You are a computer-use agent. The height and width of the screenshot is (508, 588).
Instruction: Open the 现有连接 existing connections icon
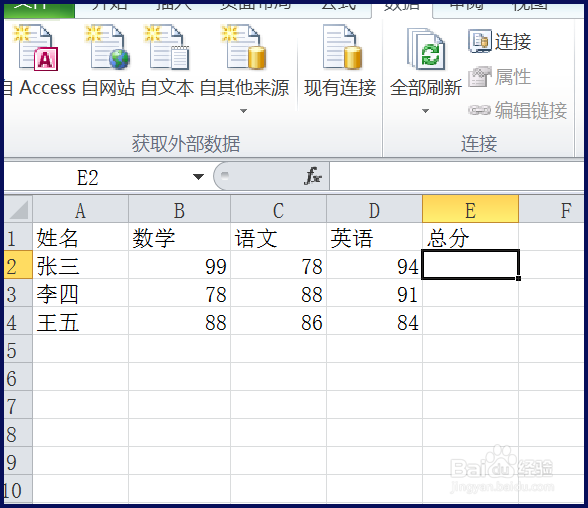[341, 48]
